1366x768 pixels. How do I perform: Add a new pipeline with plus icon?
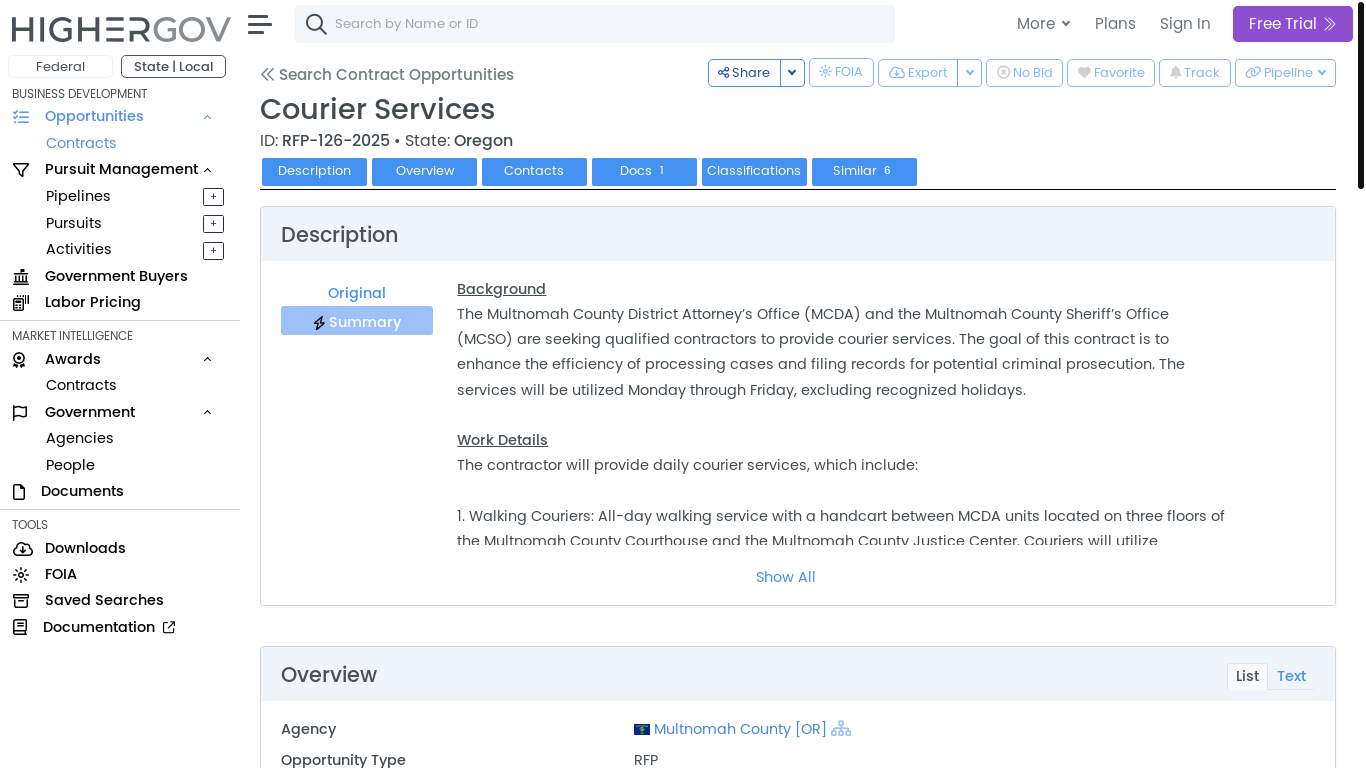[x=213, y=197]
